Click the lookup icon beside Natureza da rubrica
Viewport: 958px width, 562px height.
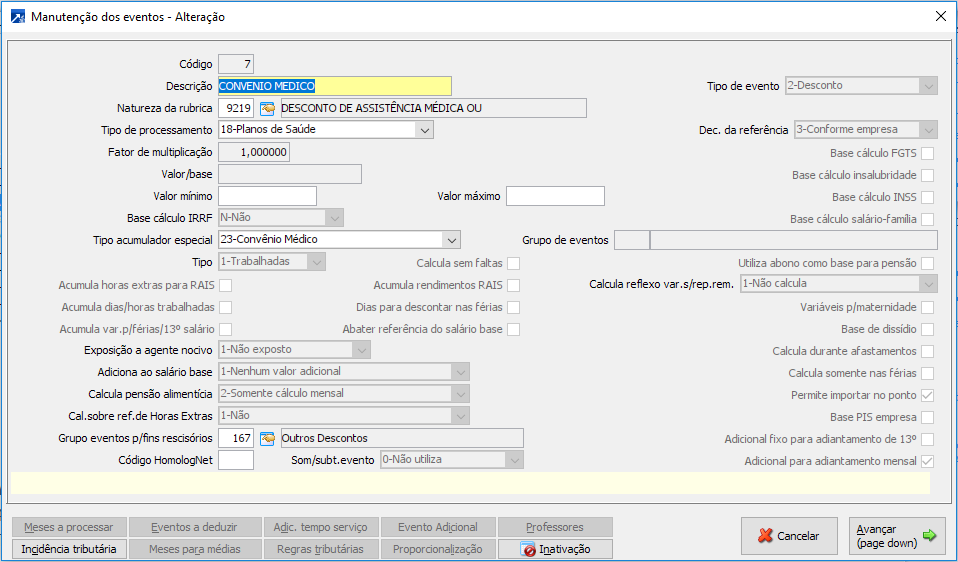[267, 108]
